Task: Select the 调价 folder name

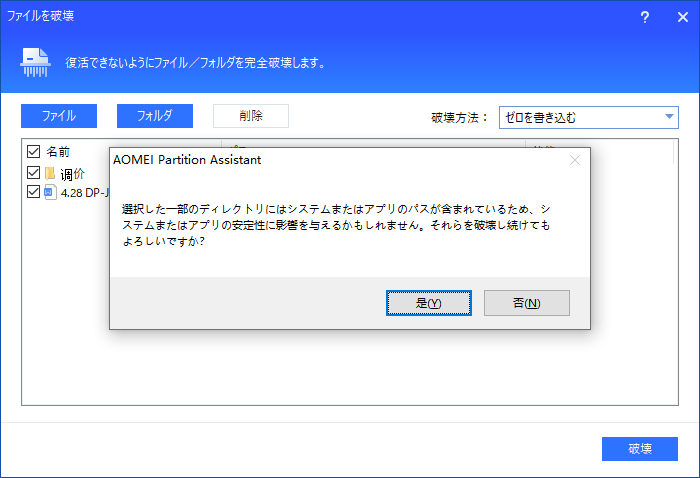Action: click(72, 174)
